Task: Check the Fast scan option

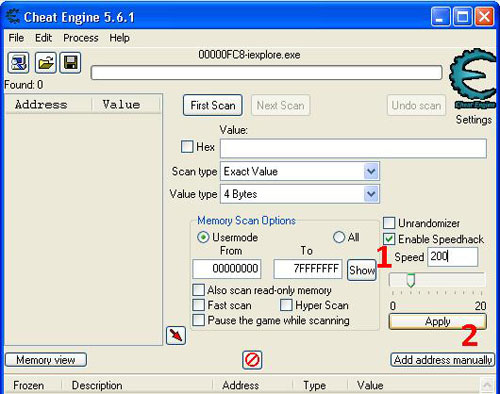Action: (x=198, y=305)
